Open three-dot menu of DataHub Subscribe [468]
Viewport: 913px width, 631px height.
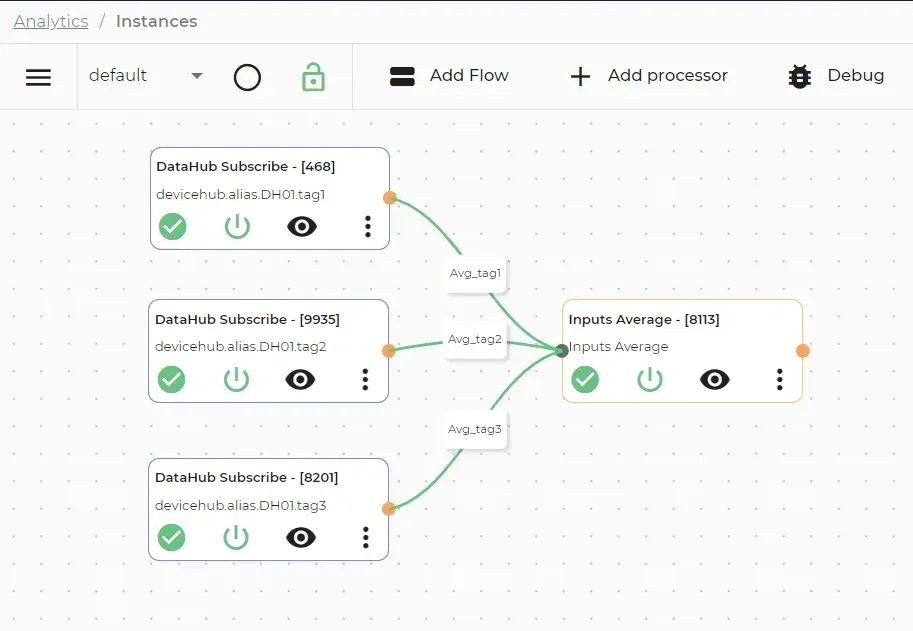click(368, 226)
